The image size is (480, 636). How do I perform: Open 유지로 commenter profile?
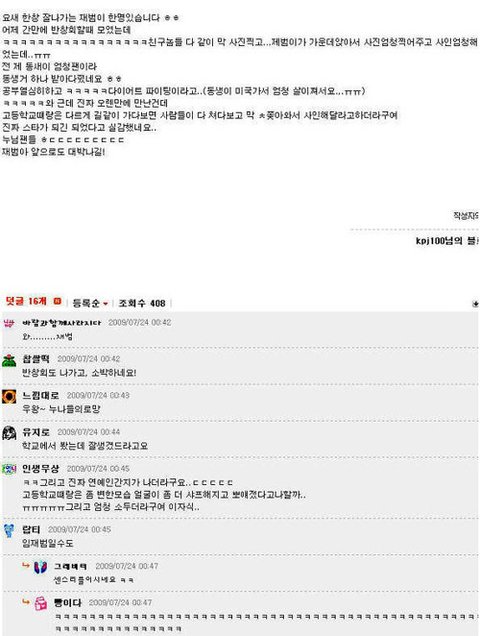click(36, 432)
